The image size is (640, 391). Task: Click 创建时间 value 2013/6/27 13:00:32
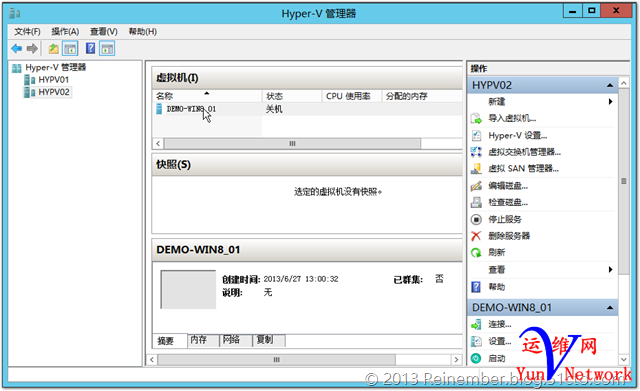pos(301,279)
